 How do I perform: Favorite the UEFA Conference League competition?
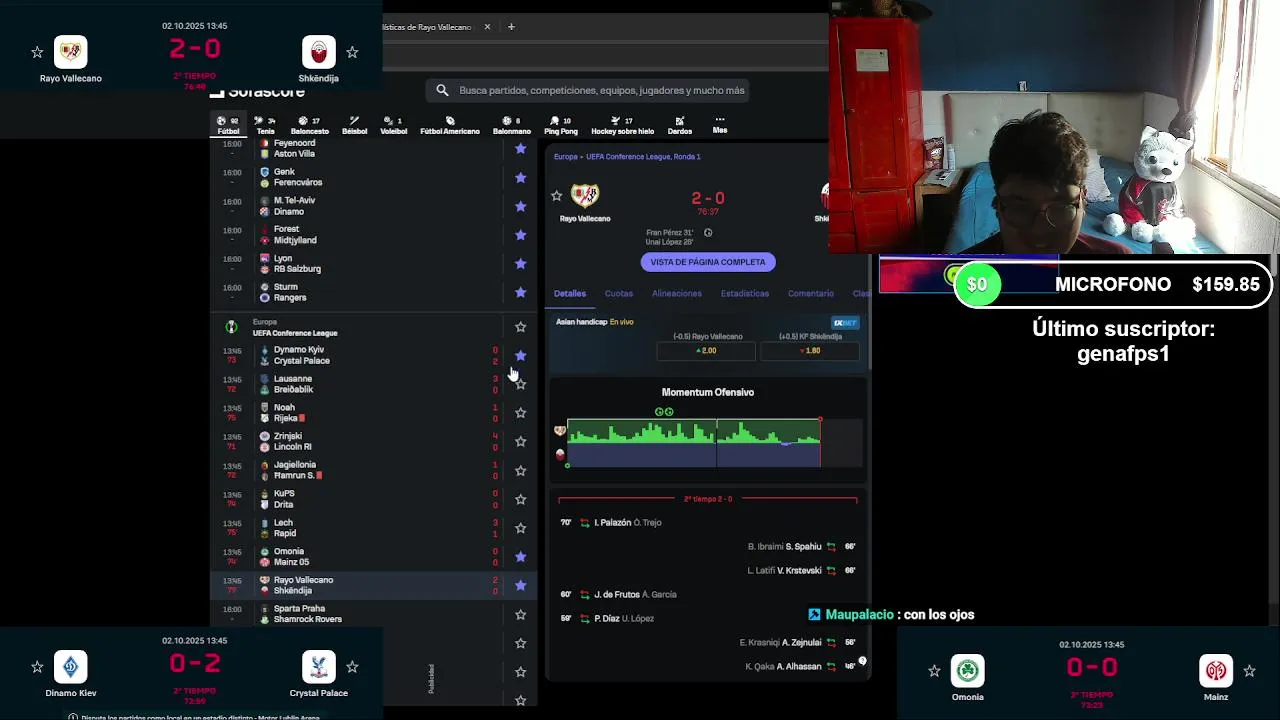coord(520,327)
